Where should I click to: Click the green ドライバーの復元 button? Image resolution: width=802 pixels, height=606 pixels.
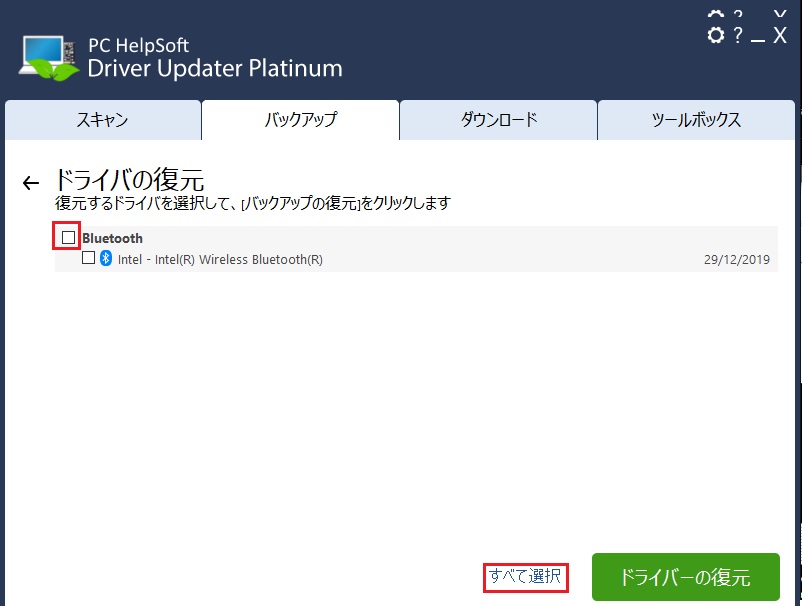click(x=685, y=577)
